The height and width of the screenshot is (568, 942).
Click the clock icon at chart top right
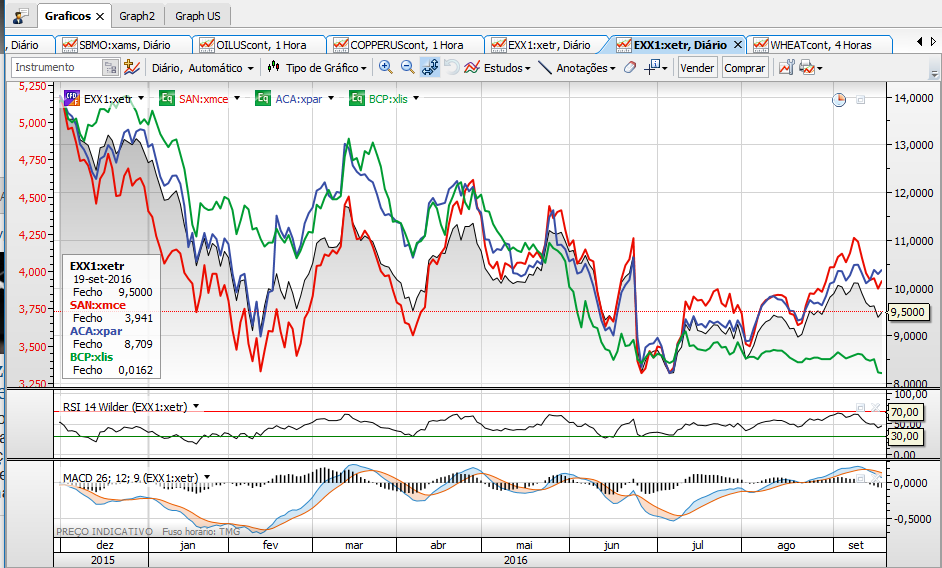(839, 99)
